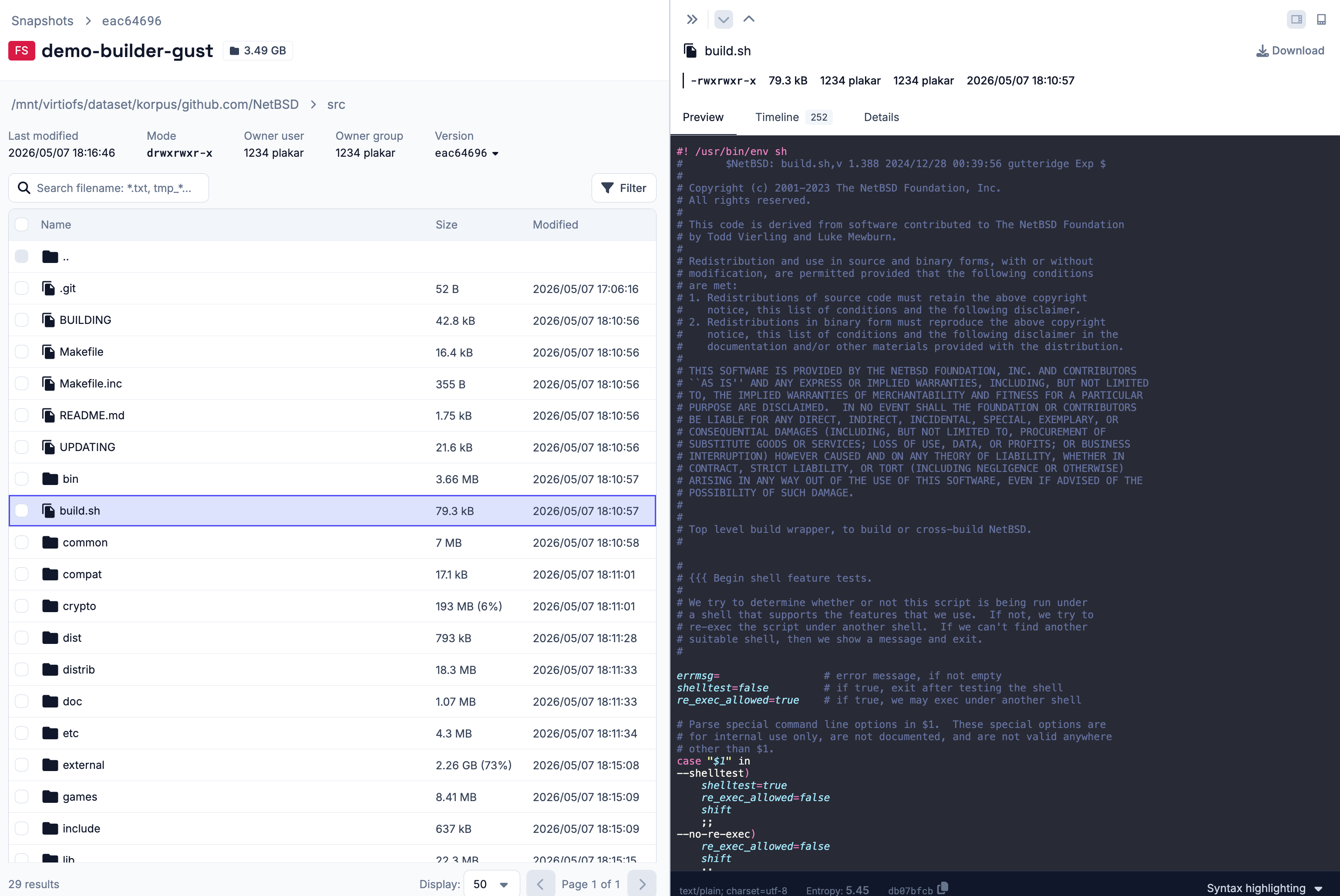Screen dimensions: 1340x896
Task: Open the external folder icon
Action: coord(51,765)
